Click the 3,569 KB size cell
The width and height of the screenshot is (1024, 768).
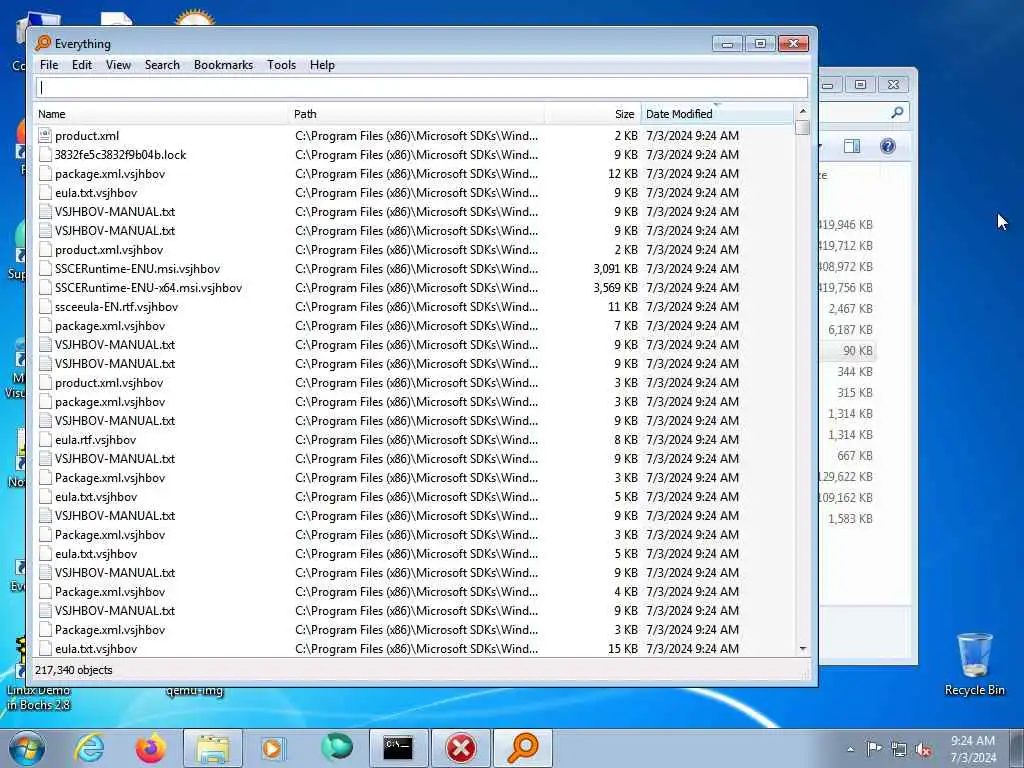615,287
